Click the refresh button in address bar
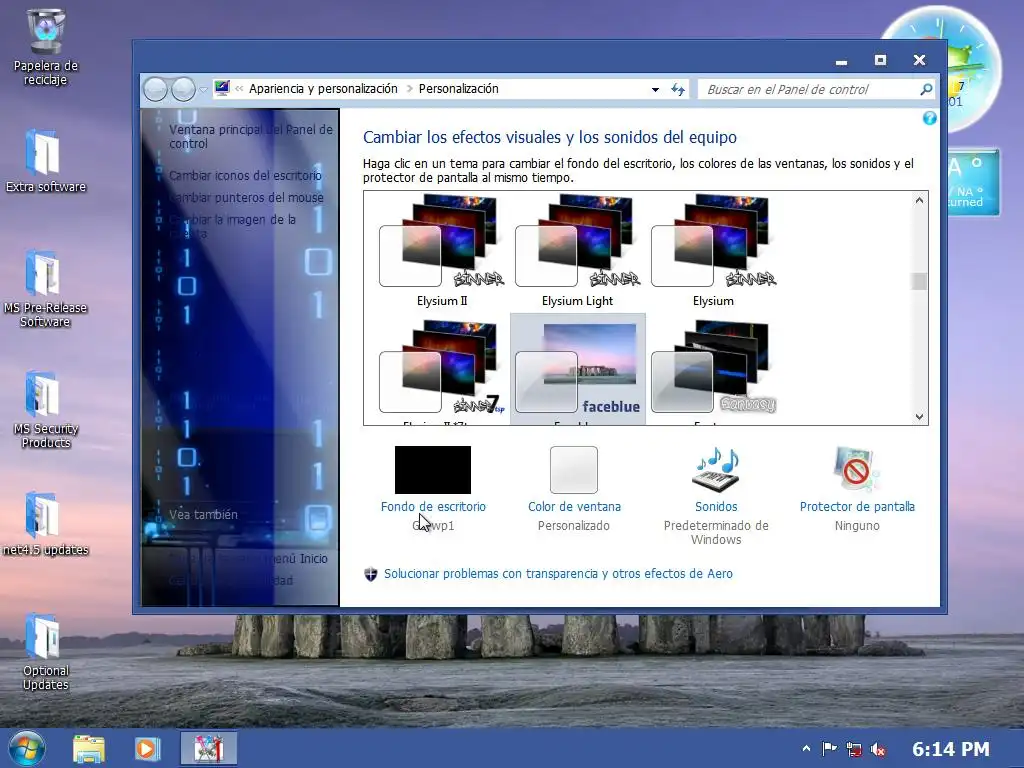Image resolution: width=1024 pixels, height=768 pixels. point(679,89)
